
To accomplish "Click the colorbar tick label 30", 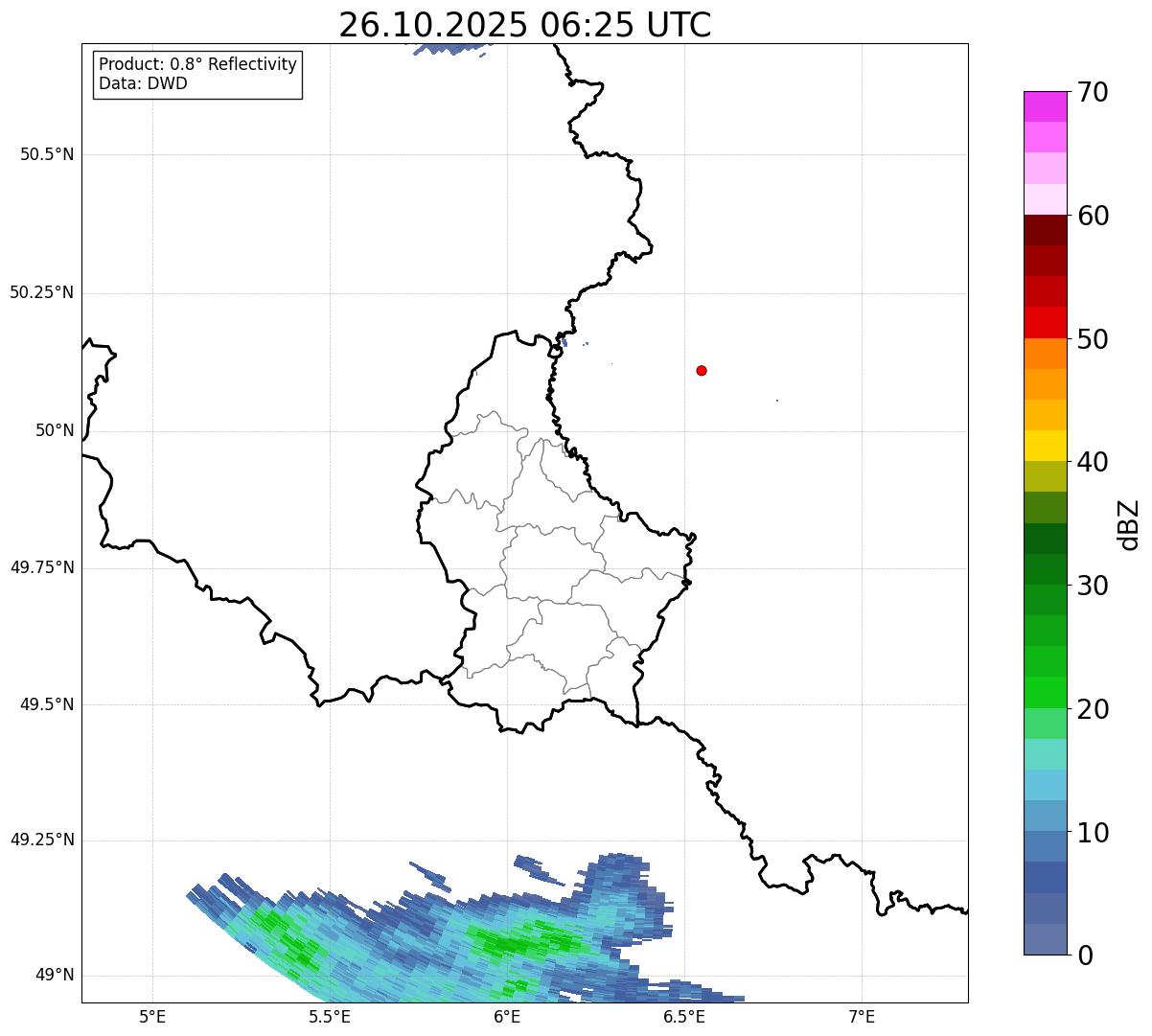I will (1093, 586).
